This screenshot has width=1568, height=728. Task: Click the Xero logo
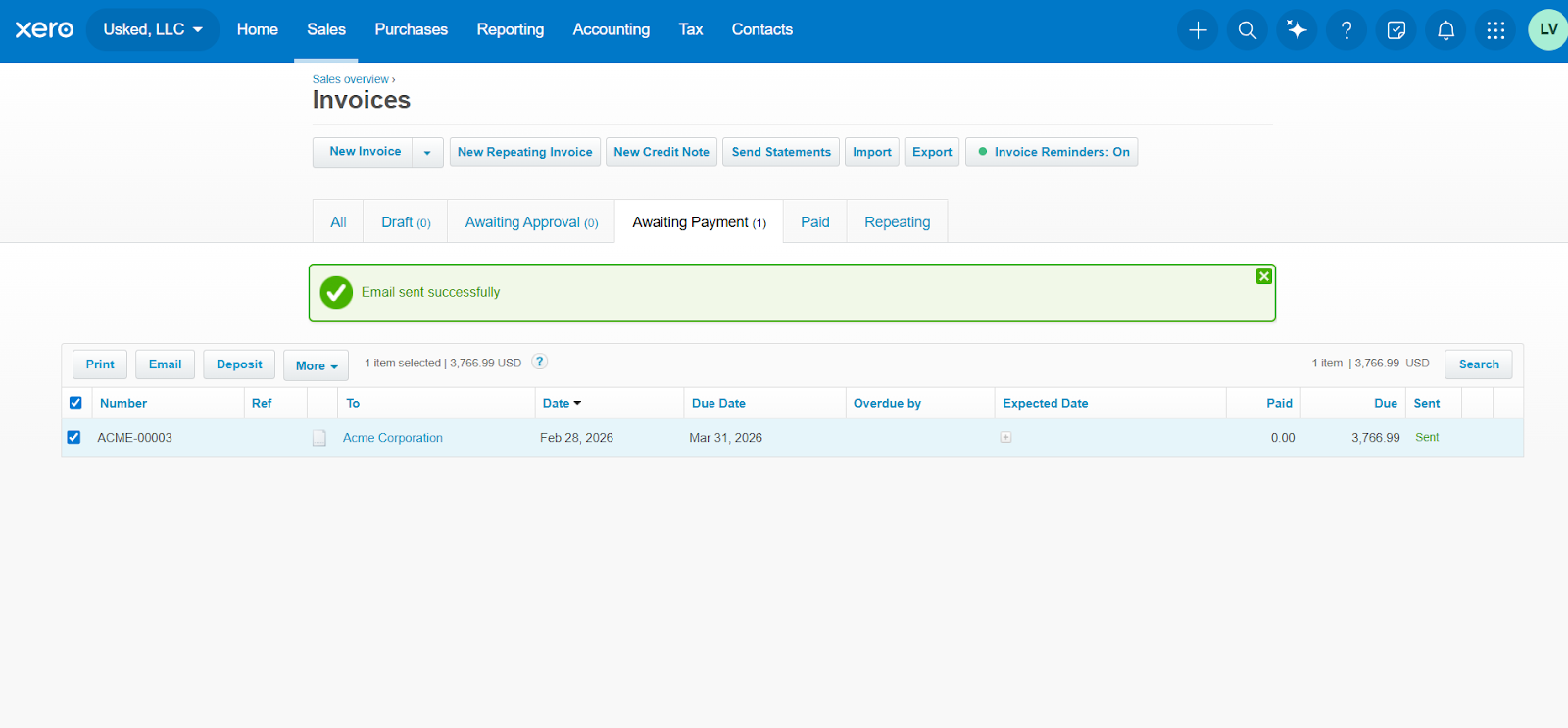(x=44, y=29)
